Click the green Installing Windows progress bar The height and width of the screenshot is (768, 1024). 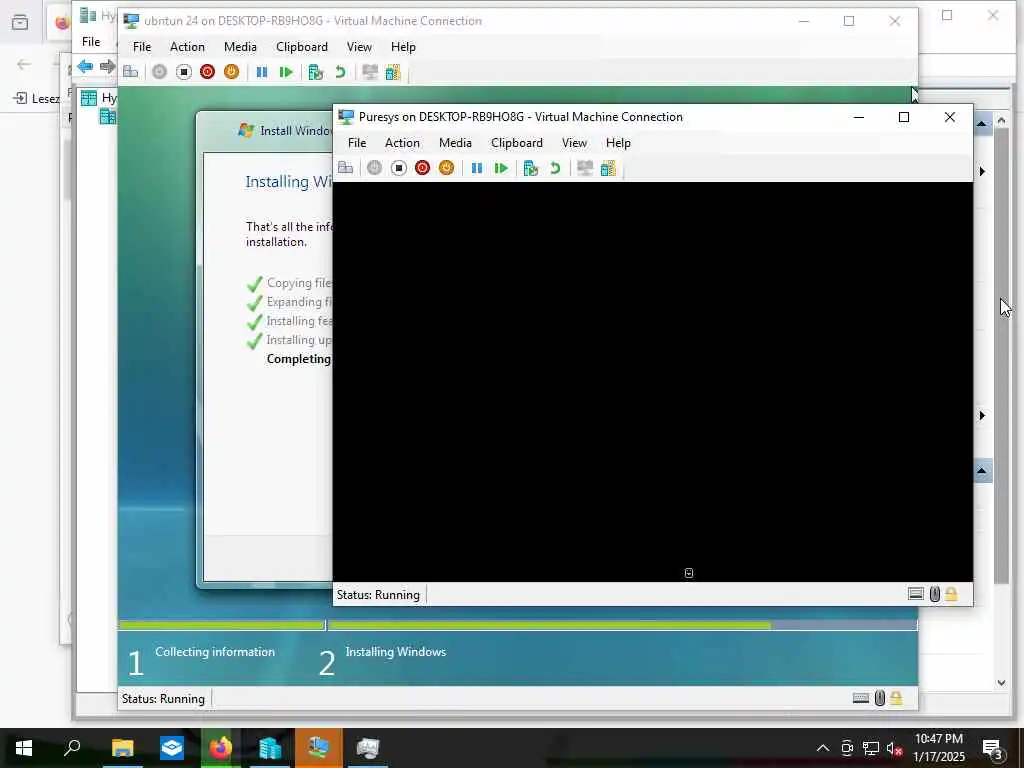pyautogui.click(x=549, y=625)
